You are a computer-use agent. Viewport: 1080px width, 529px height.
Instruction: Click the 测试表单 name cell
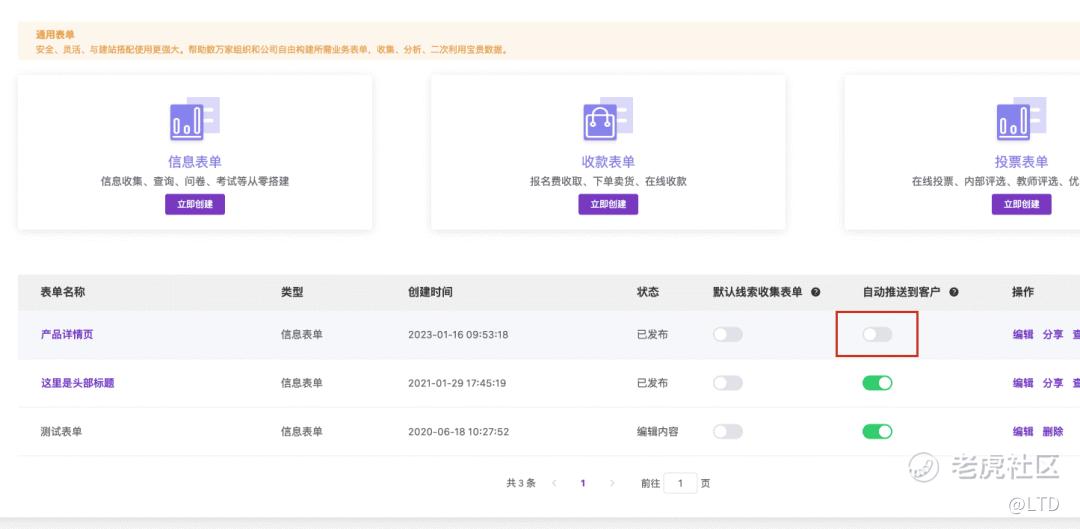pos(61,432)
